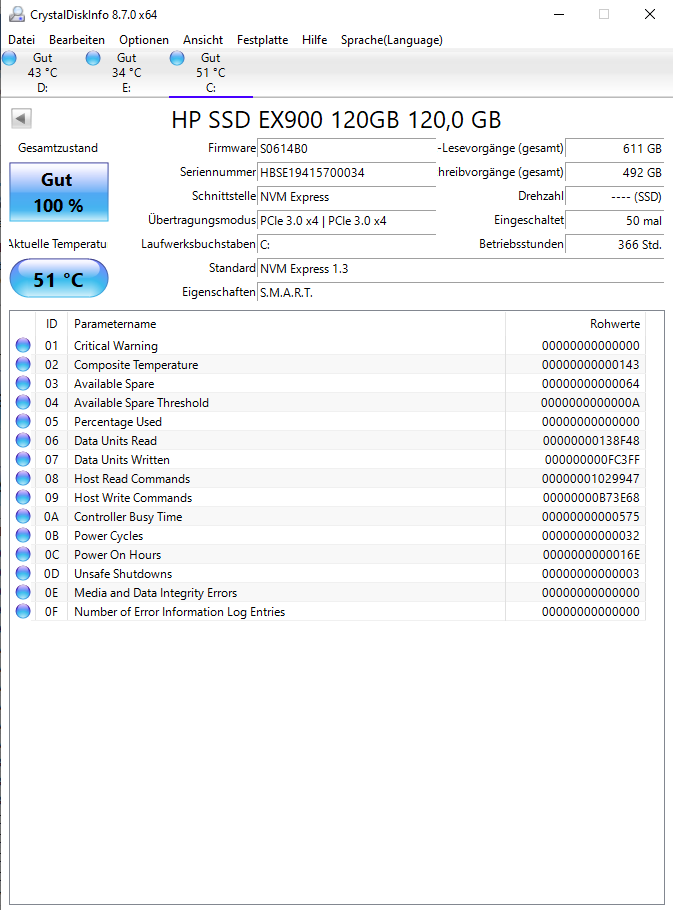Minimize the CrystalDiskInfo window
673x910 pixels.
[559, 14]
